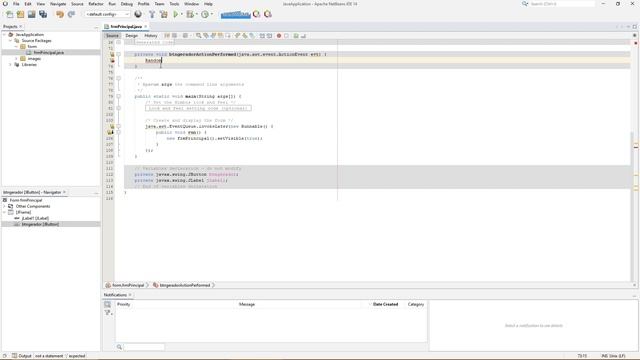Click the second profiler icon beside memory bar

click(x=268, y=14)
